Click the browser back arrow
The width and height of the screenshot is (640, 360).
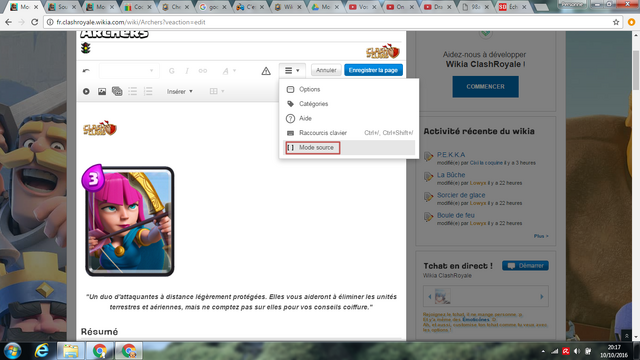pos(8,22)
